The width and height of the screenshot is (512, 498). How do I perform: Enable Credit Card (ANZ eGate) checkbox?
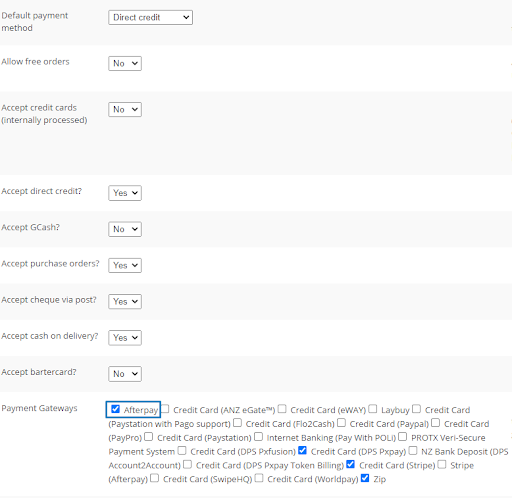165,409
